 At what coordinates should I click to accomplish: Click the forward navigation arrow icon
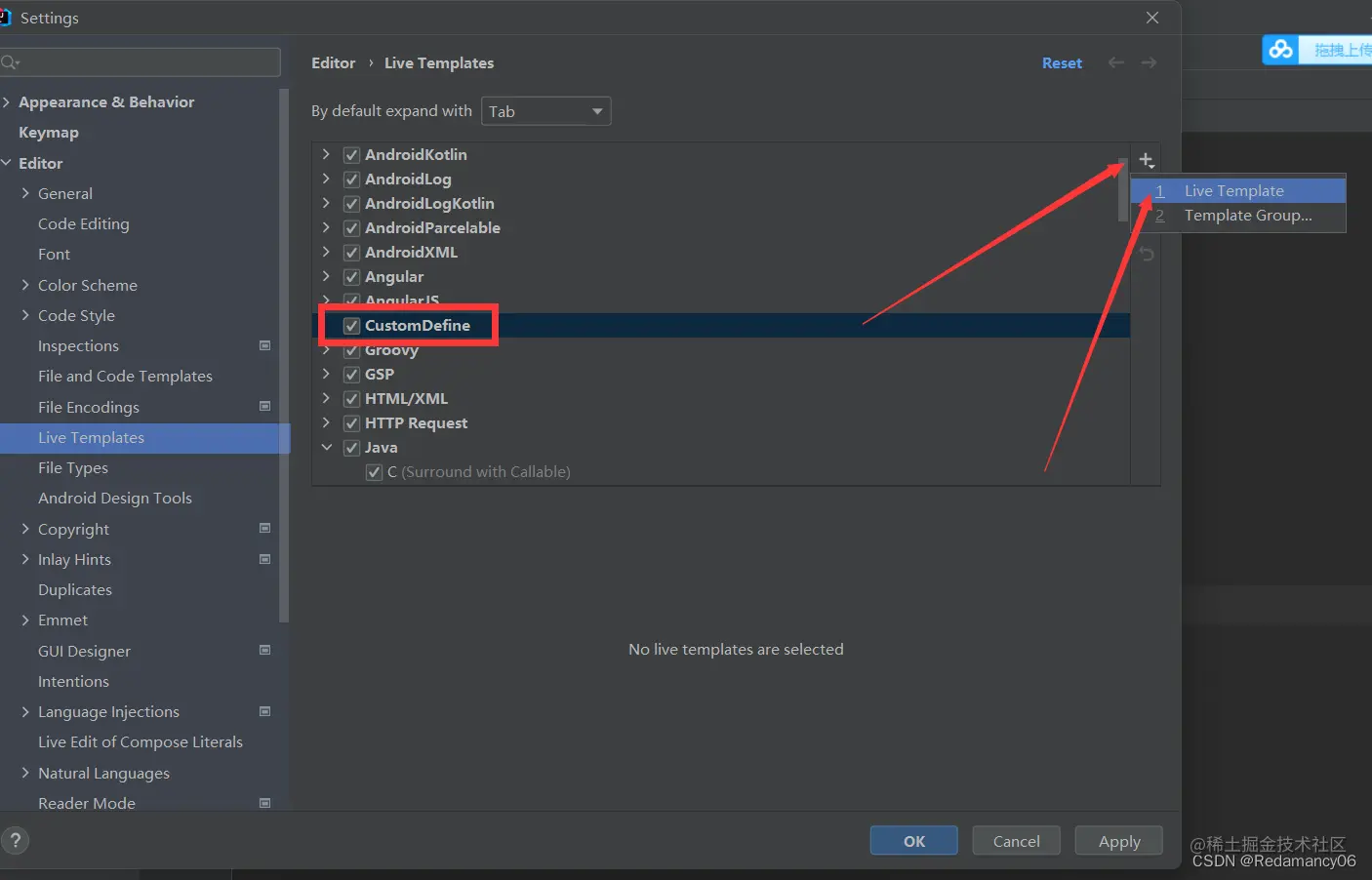pos(1149,62)
